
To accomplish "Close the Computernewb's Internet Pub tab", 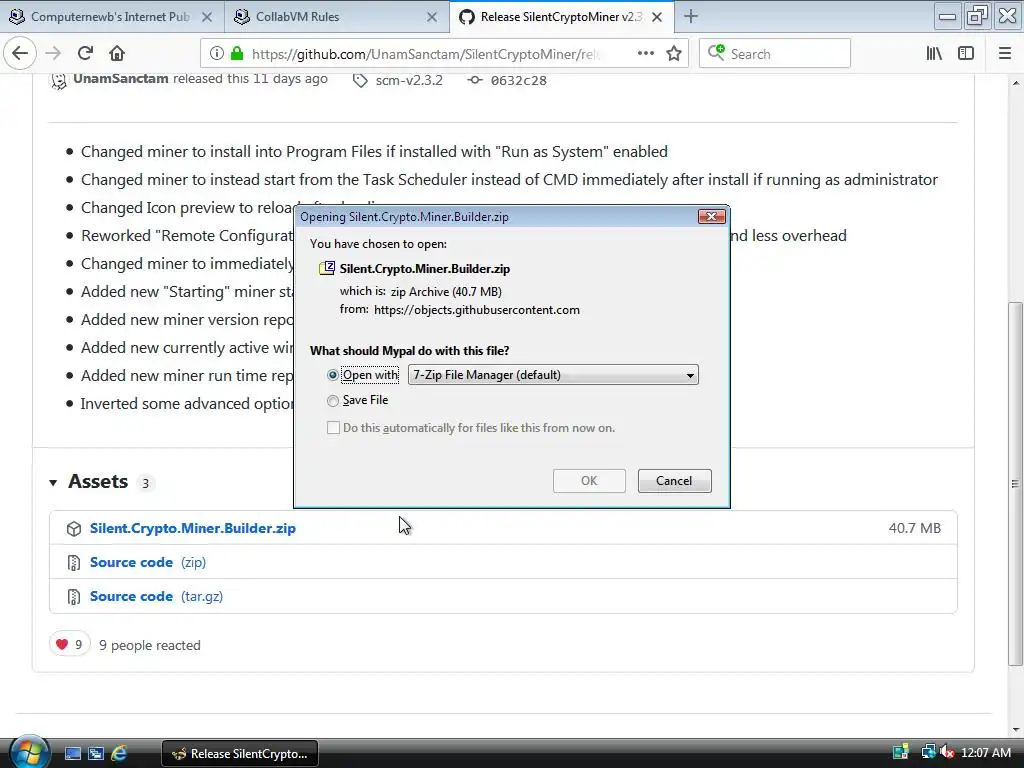I will [206, 18].
